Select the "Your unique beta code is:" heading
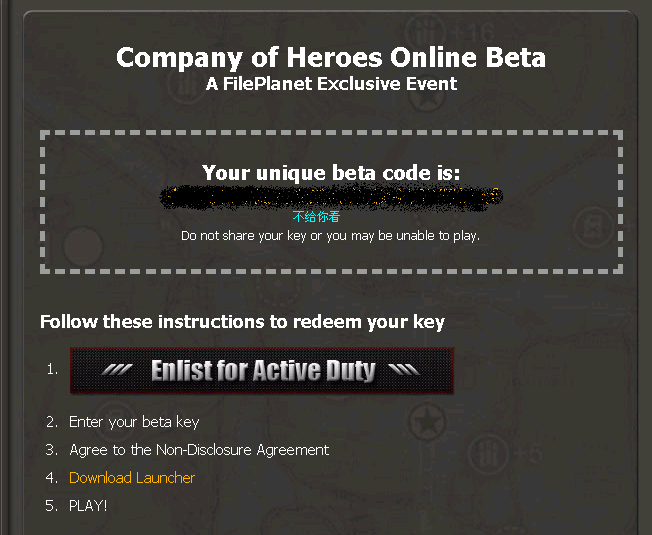 331,173
